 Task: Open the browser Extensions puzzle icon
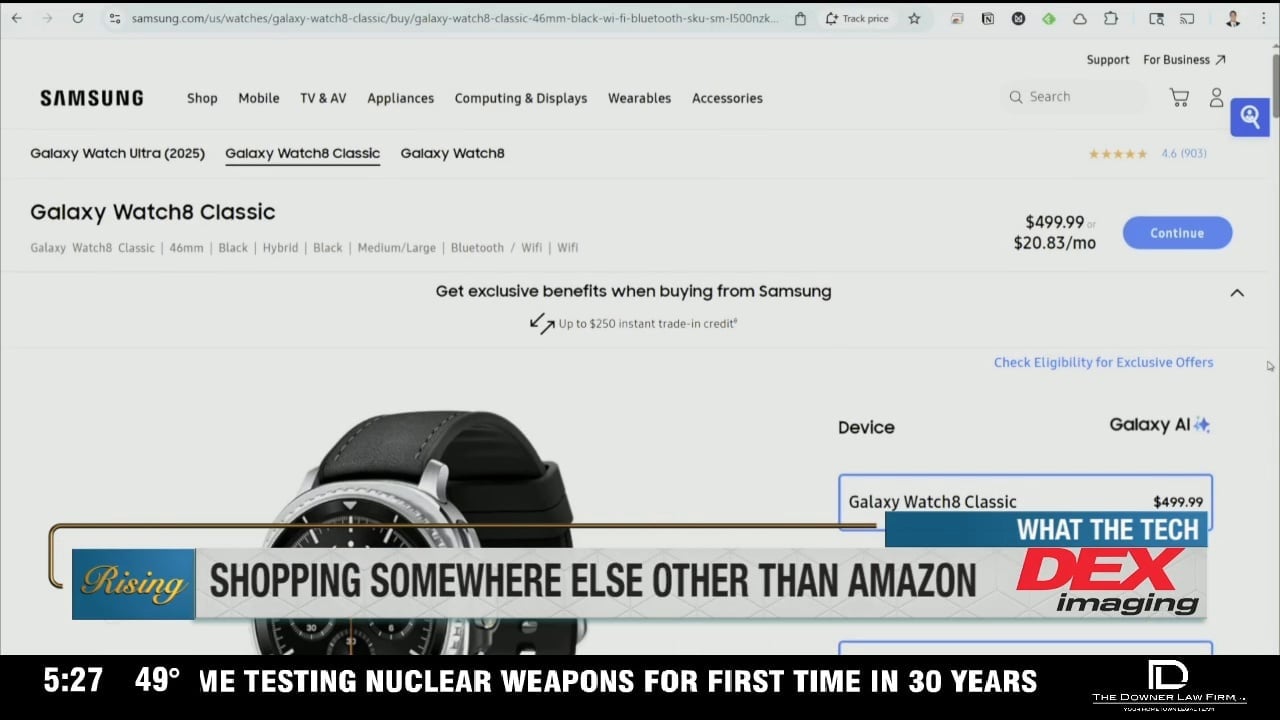(1111, 18)
